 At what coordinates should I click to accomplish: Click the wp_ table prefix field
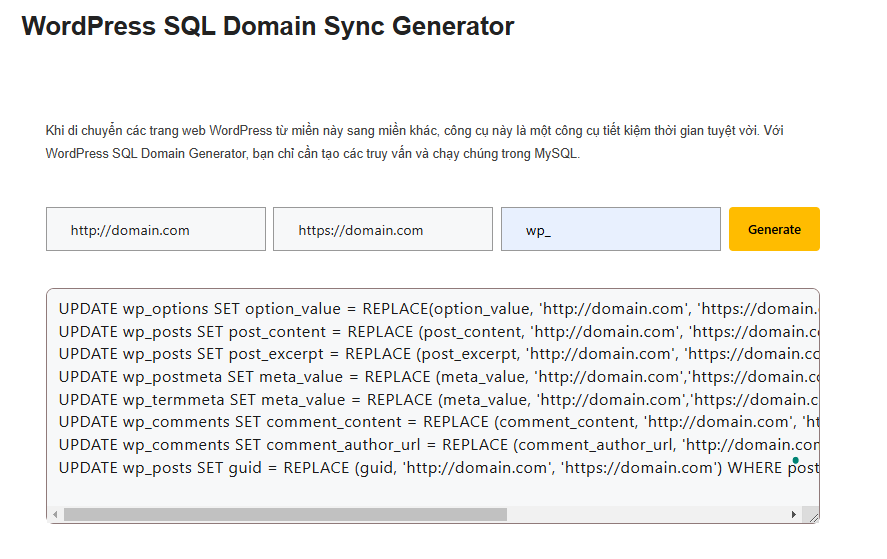[x=611, y=229]
